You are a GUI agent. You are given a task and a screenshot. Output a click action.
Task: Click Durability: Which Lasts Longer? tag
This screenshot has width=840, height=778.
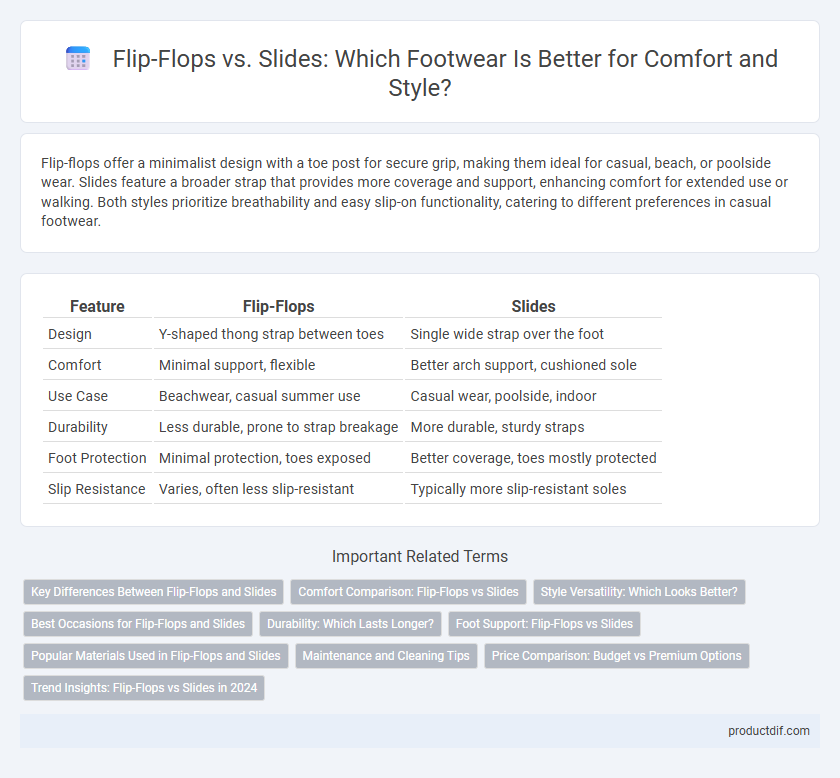click(x=350, y=624)
